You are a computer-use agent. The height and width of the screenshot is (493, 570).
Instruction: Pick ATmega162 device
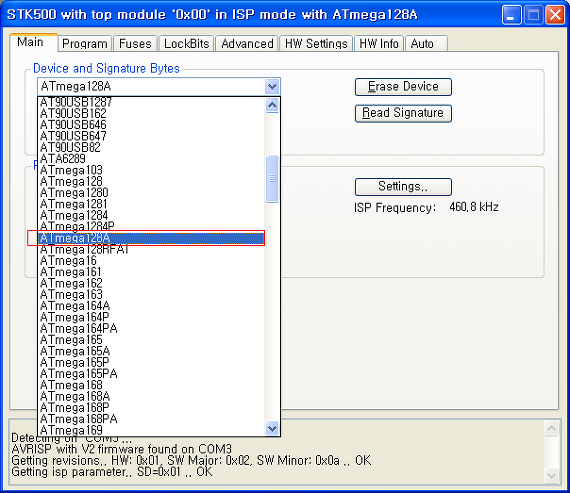point(151,283)
